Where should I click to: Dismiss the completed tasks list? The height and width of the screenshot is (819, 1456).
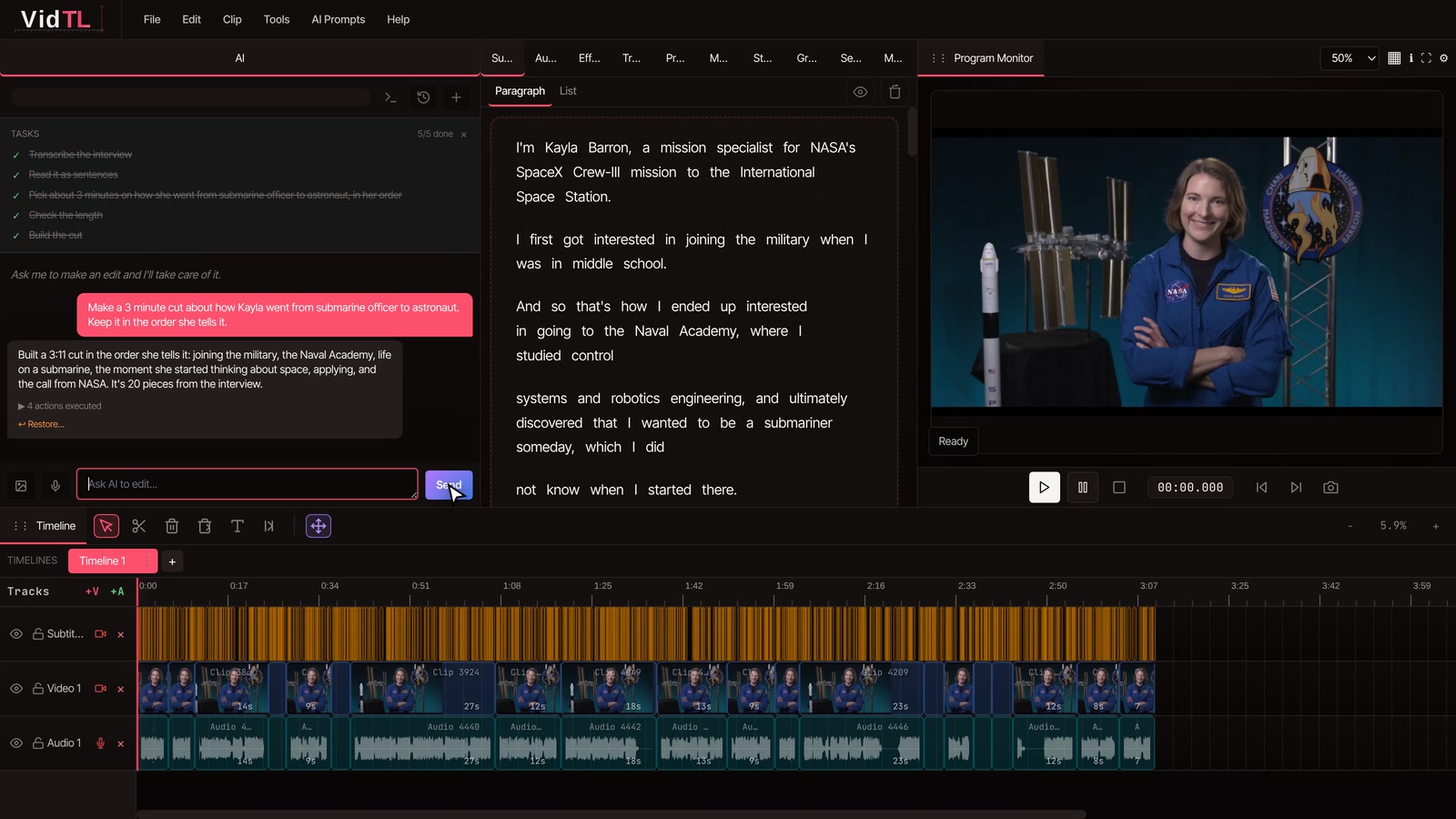[463, 135]
